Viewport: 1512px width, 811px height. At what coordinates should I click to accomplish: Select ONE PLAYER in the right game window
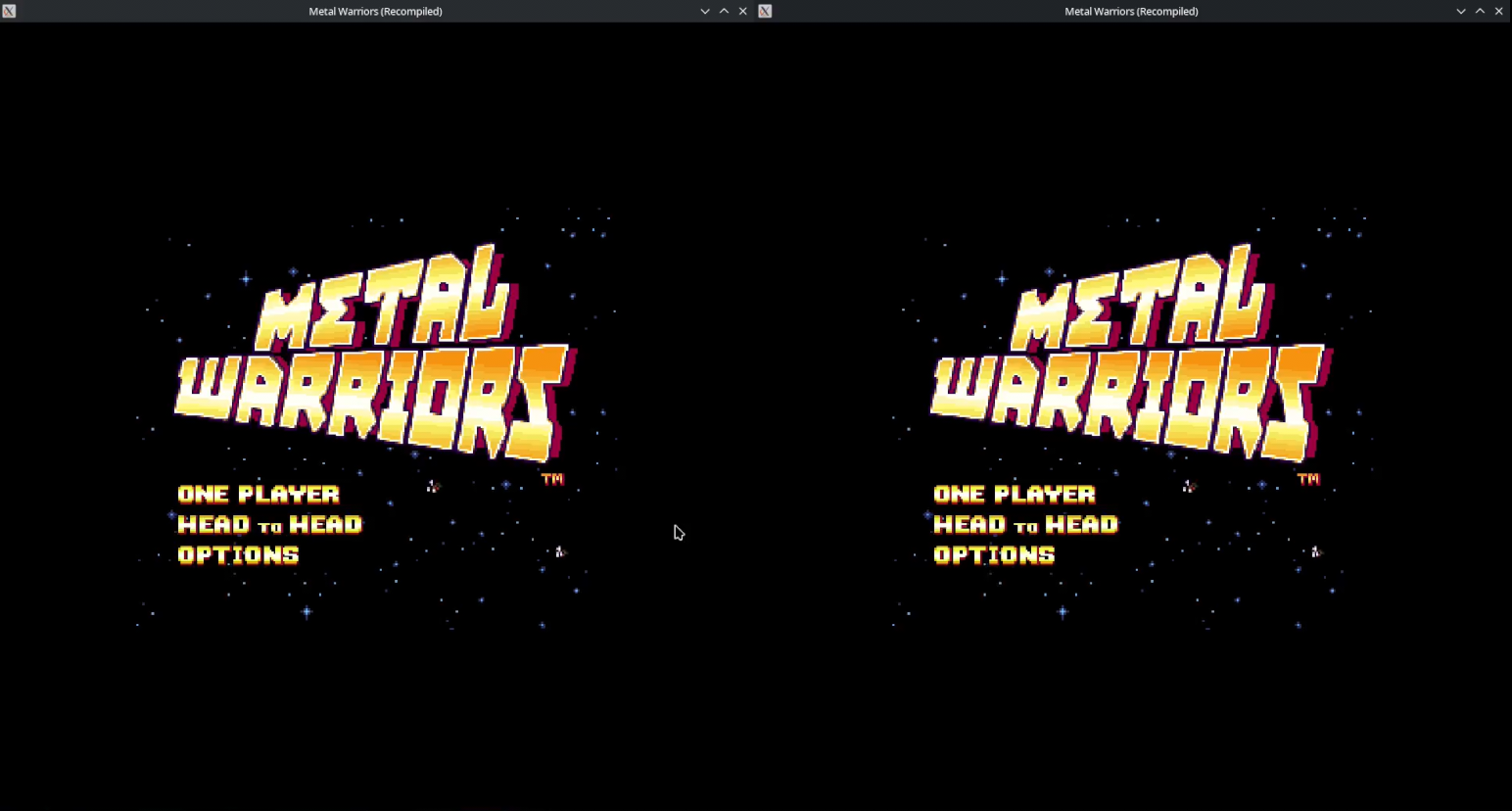point(1015,495)
